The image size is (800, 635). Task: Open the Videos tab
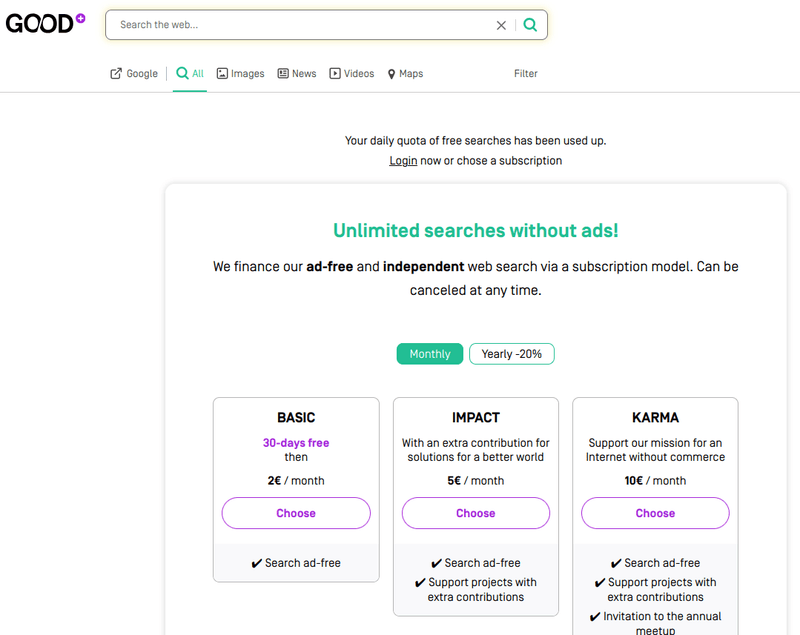point(351,73)
